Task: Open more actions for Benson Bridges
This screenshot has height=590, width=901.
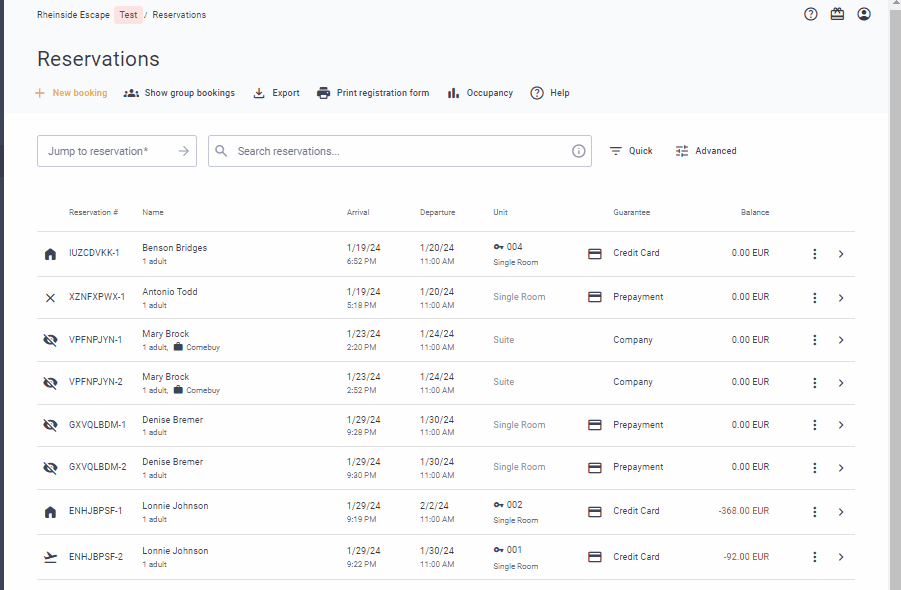Action: 814,254
